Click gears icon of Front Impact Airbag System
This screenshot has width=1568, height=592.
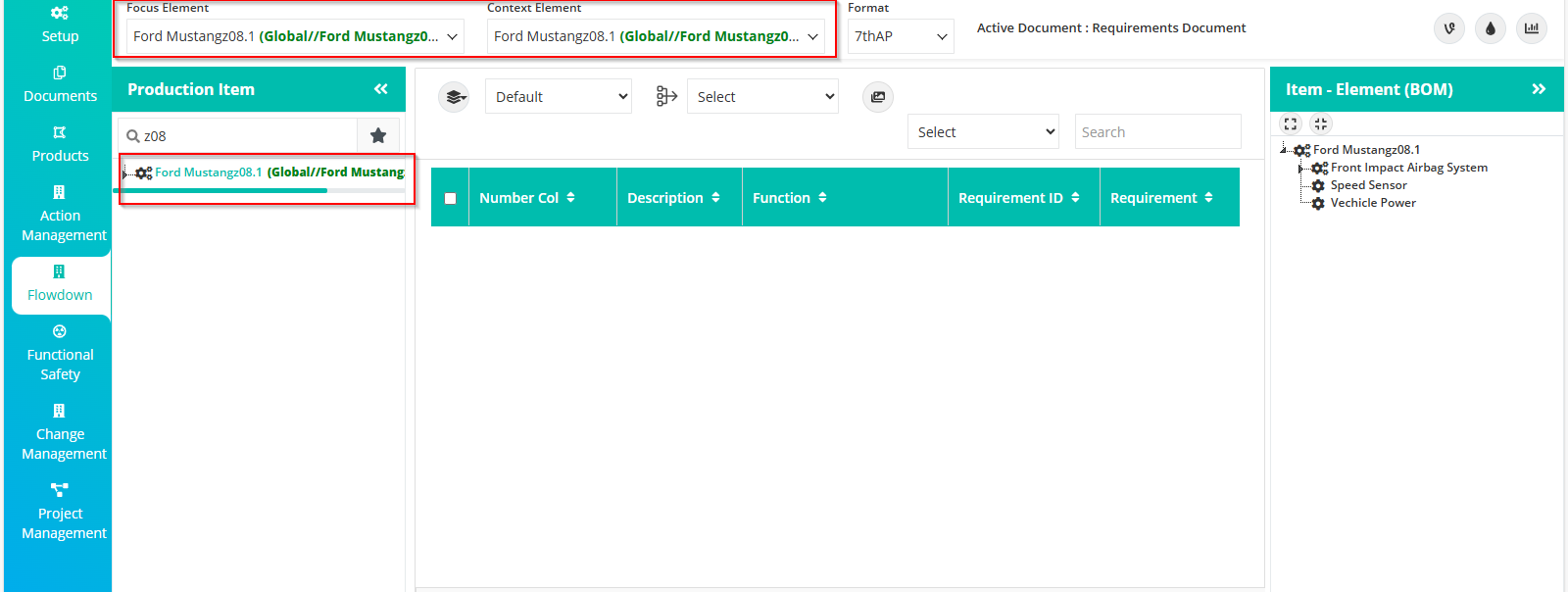[x=1319, y=168]
